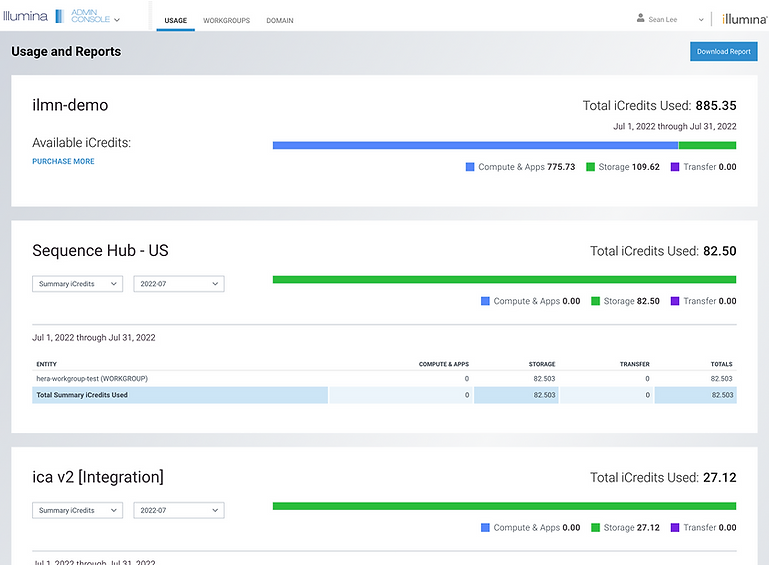This screenshot has height=565, width=769.
Task: Click the Sequence Hub green storage usage bar
Action: click(504, 280)
